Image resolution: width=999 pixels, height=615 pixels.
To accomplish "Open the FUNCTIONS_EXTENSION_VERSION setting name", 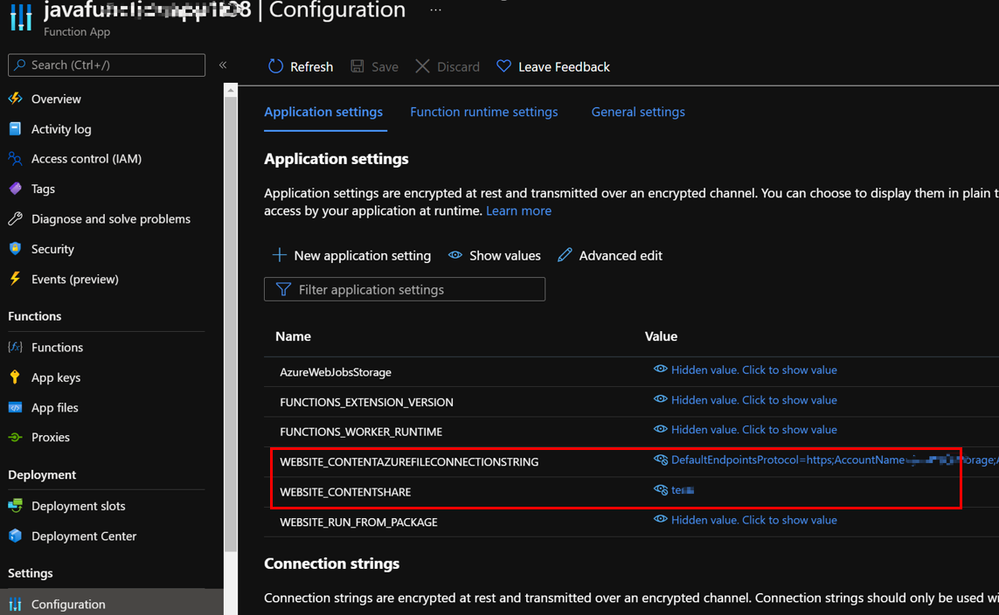I will tap(367, 402).
